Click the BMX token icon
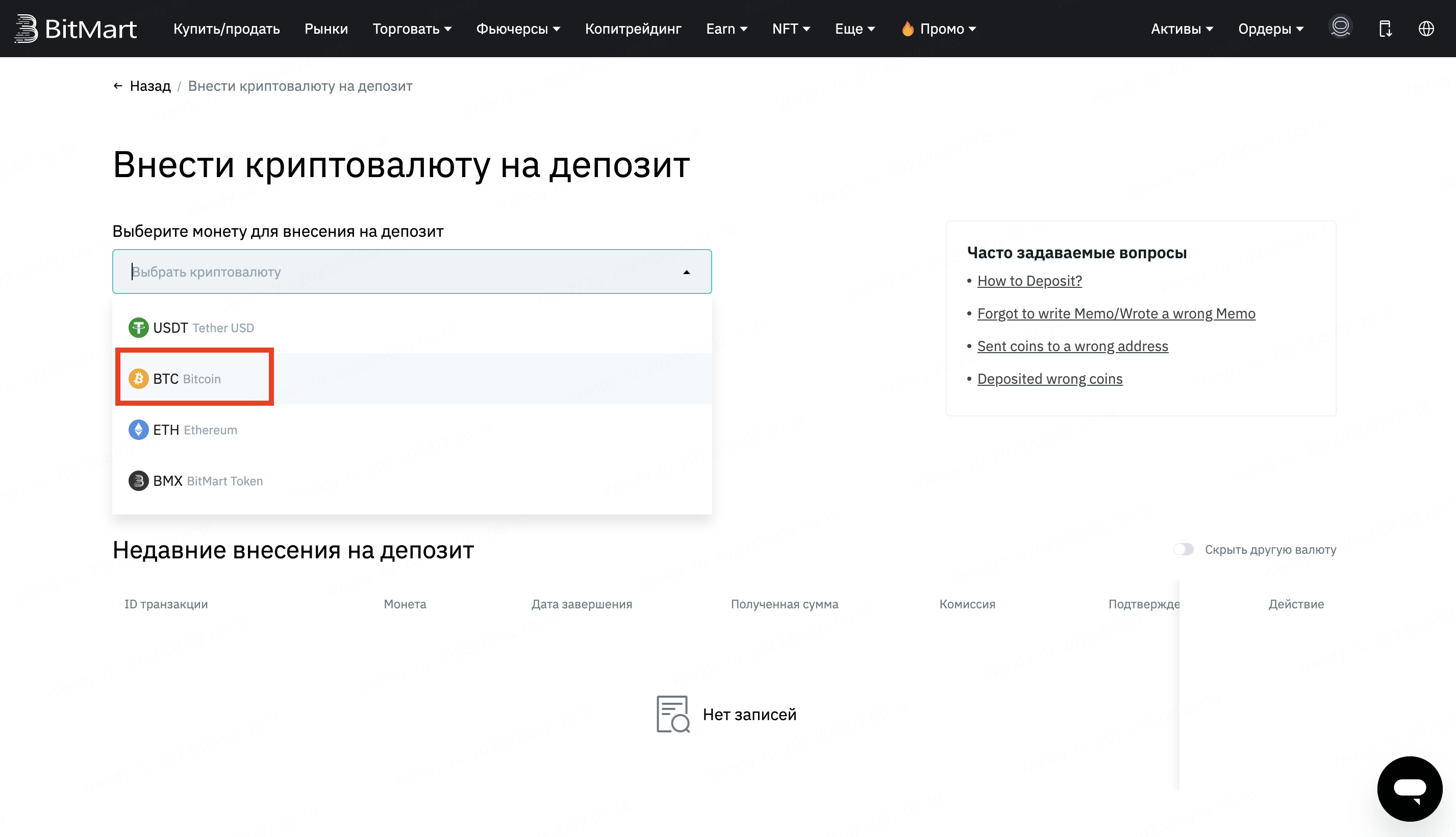 click(138, 481)
